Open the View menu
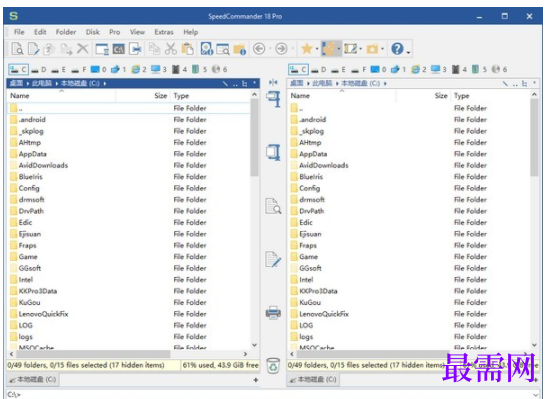The height and width of the screenshot is (399, 554). [x=137, y=32]
